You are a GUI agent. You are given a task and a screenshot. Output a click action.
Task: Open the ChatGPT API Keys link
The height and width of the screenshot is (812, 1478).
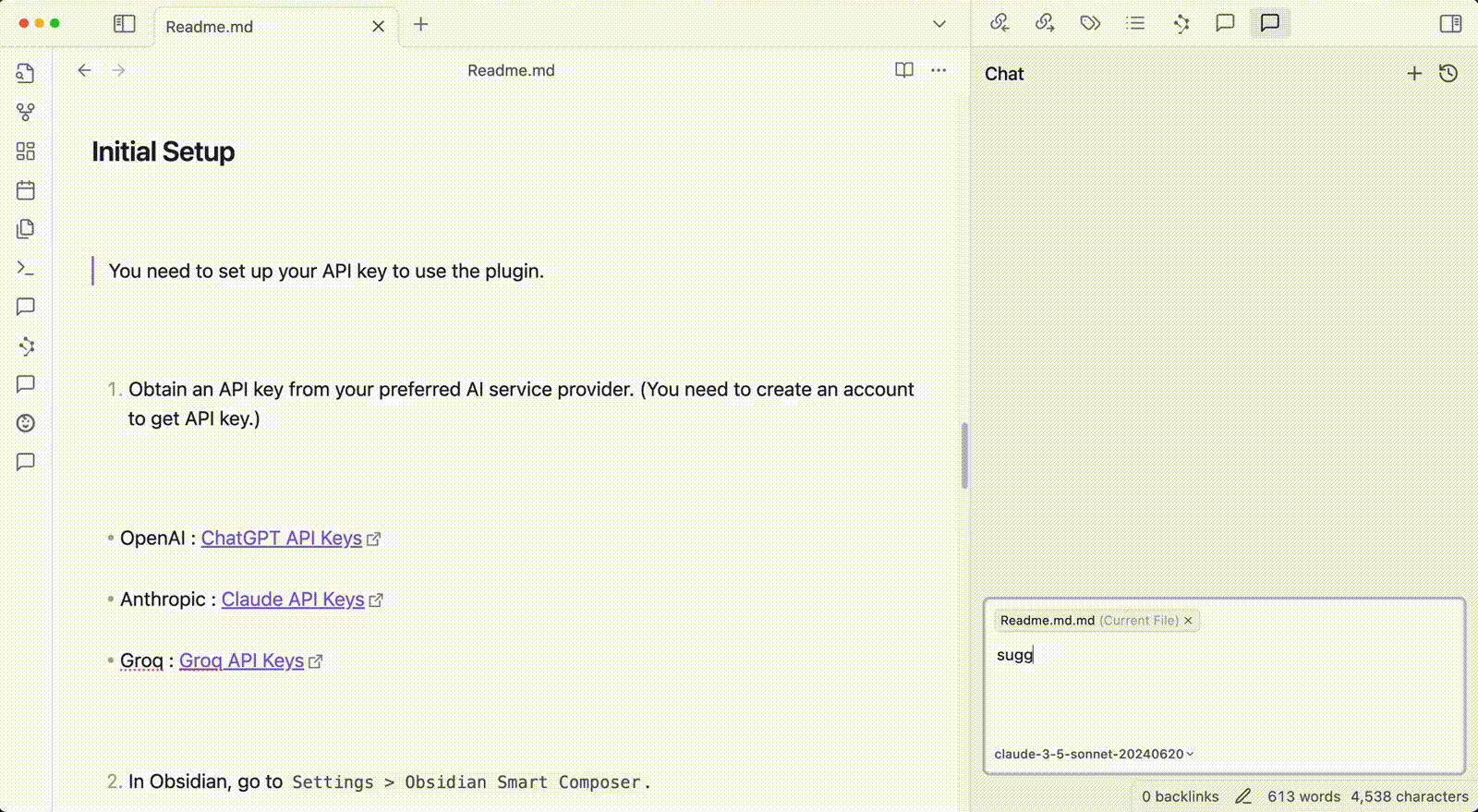(x=282, y=538)
